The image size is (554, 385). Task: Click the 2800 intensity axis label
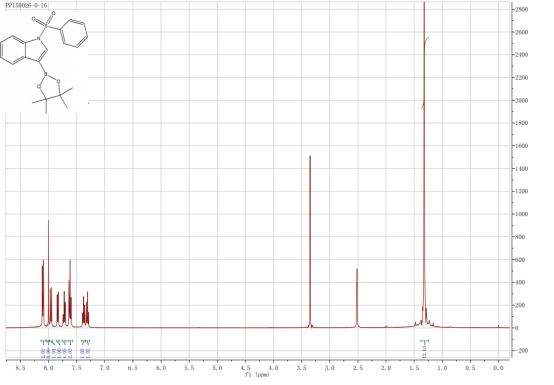point(521,9)
